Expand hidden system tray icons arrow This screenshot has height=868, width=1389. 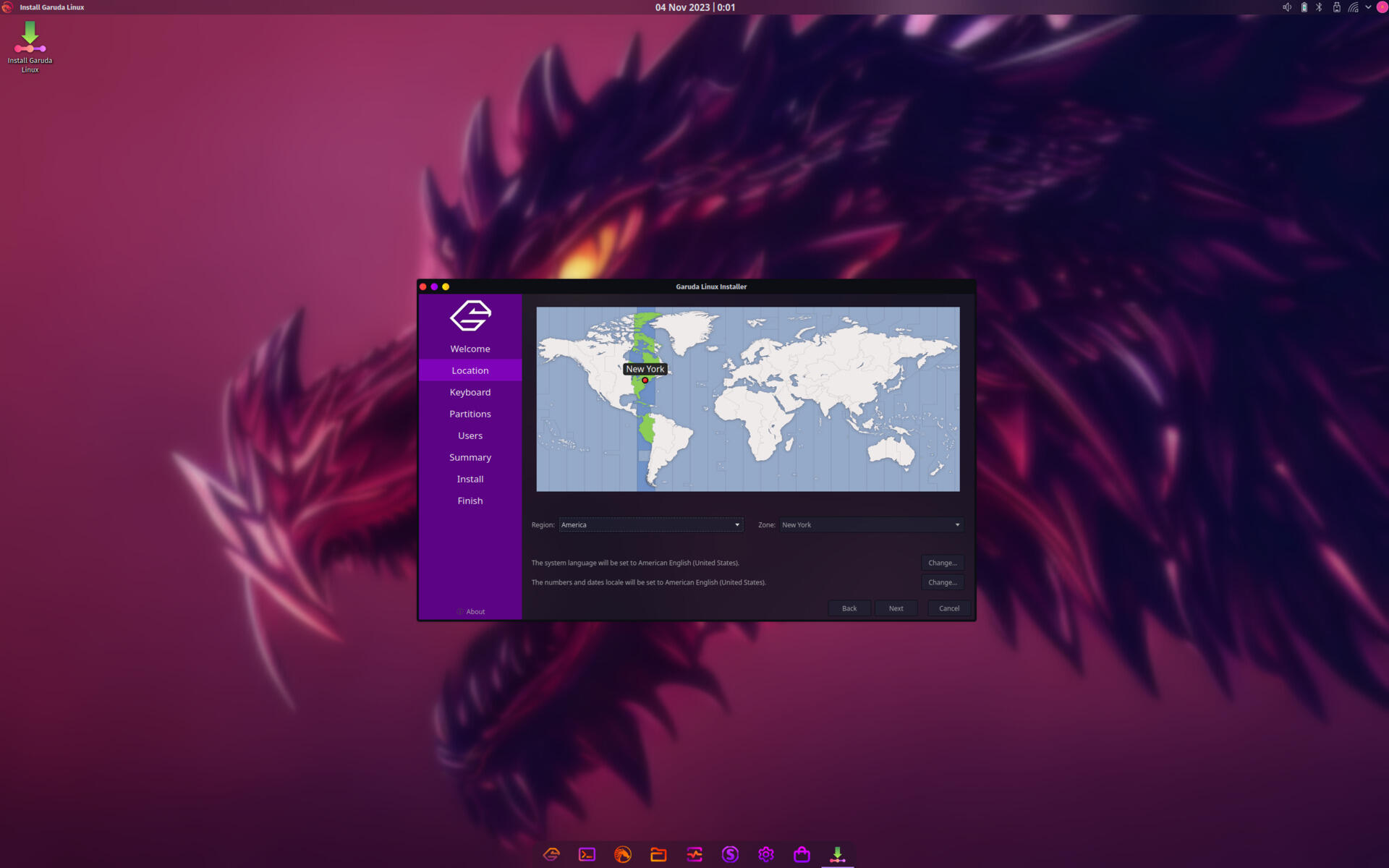1368,7
